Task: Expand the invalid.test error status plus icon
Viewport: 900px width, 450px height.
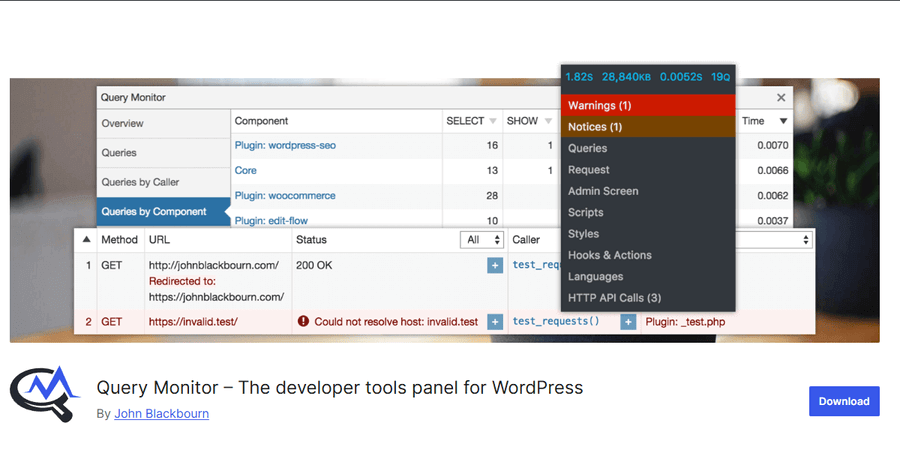Action: click(495, 322)
